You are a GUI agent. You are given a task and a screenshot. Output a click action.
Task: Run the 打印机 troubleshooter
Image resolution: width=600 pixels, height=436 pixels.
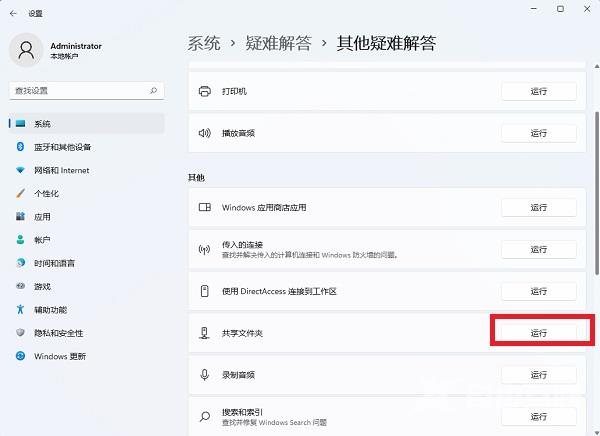[x=539, y=91]
